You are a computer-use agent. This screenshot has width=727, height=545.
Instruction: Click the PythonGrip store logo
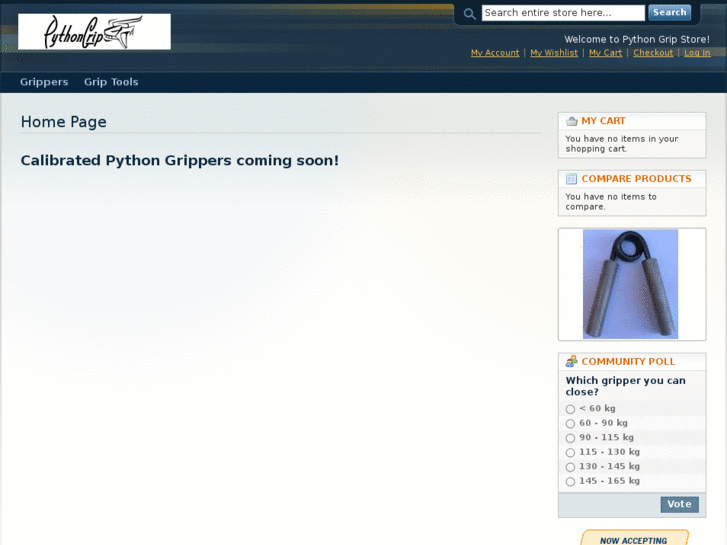click(94, 32)
